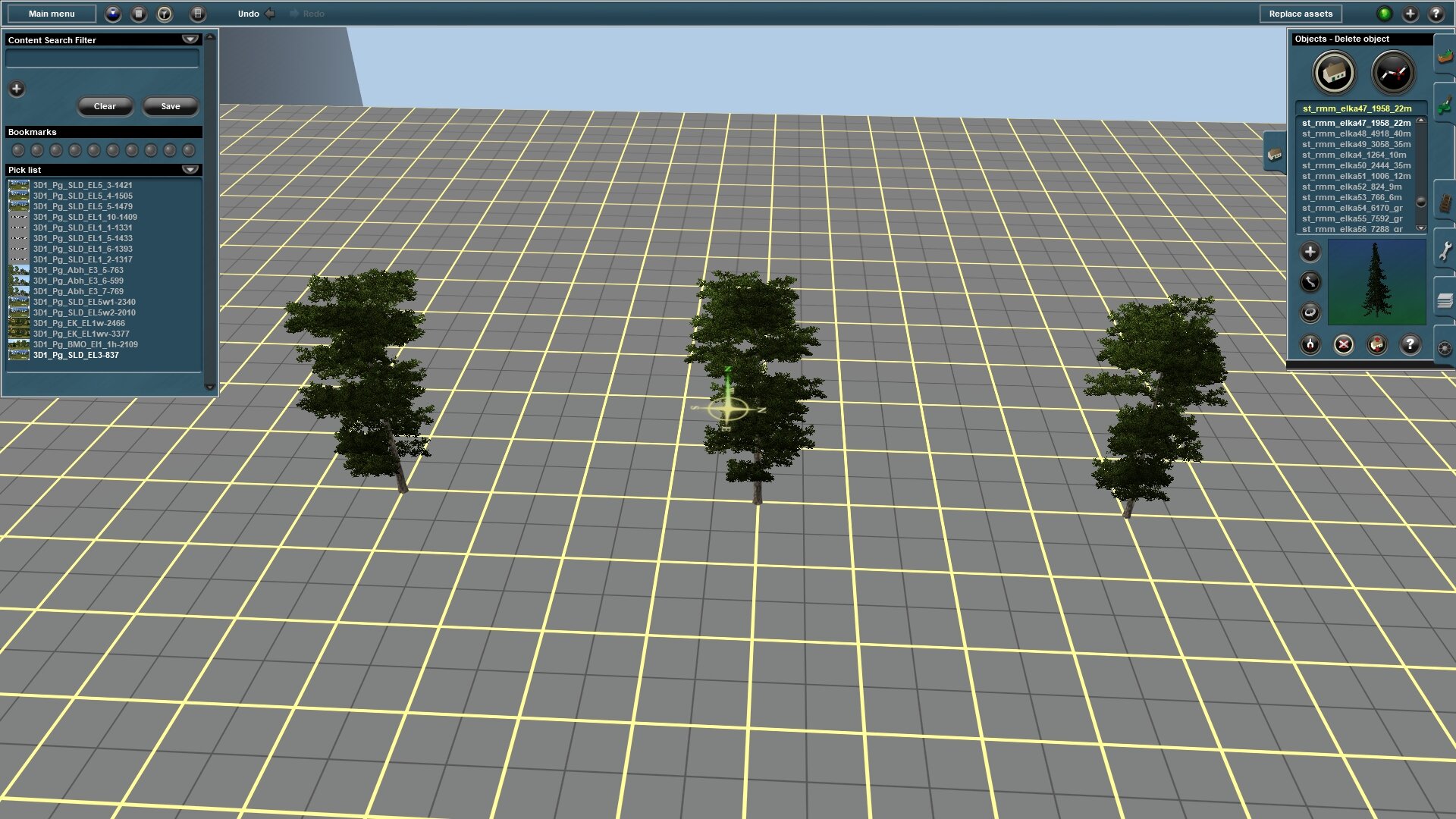Image resolution: width=1456 pixels, height=819 pixels.
Task: Move the object list scrollbar thumb
Action: click(x=1421, y=202)
